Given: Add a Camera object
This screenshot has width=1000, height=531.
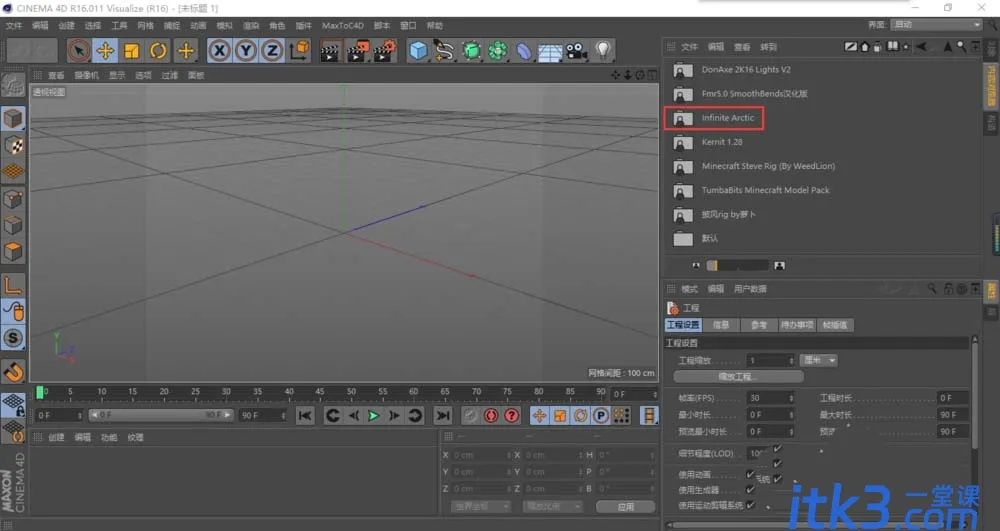Looking at the screenshot, I should tap(577, 50).
